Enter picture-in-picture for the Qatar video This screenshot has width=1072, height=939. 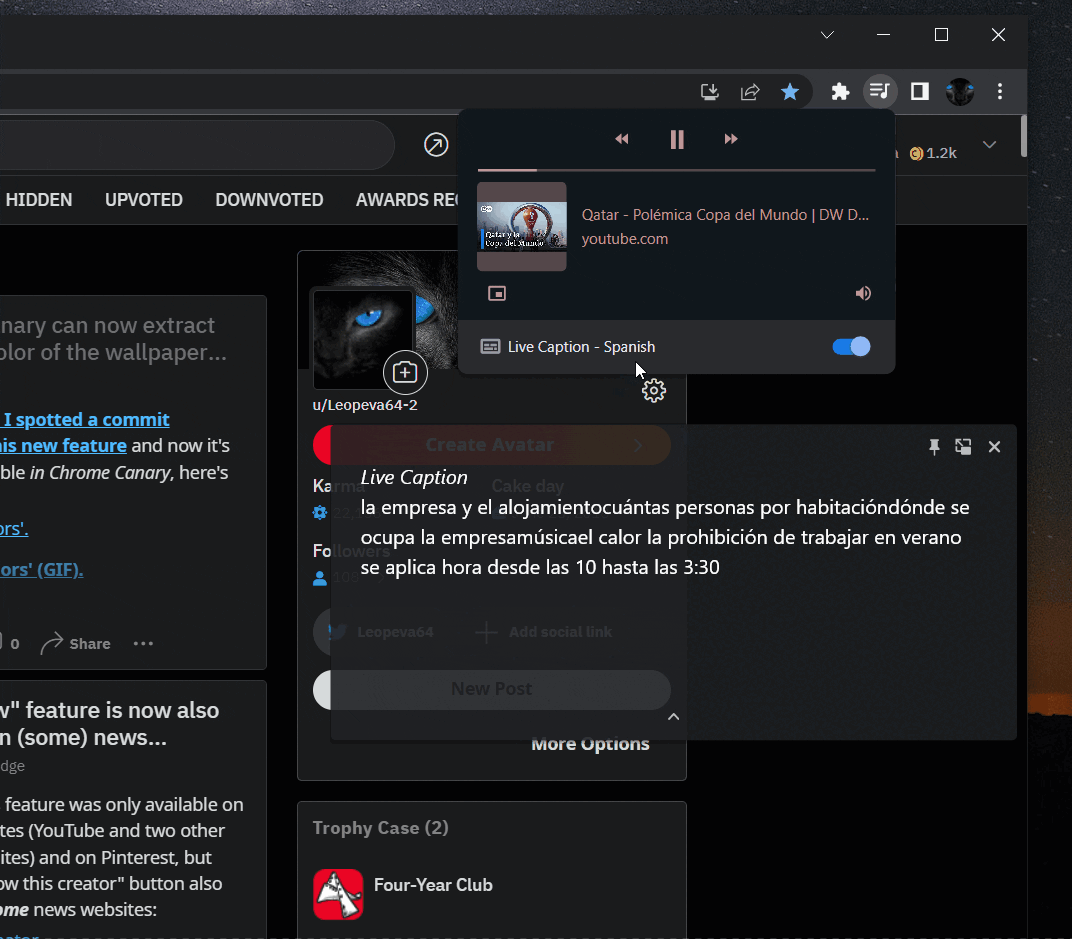[x=497, y=293]
